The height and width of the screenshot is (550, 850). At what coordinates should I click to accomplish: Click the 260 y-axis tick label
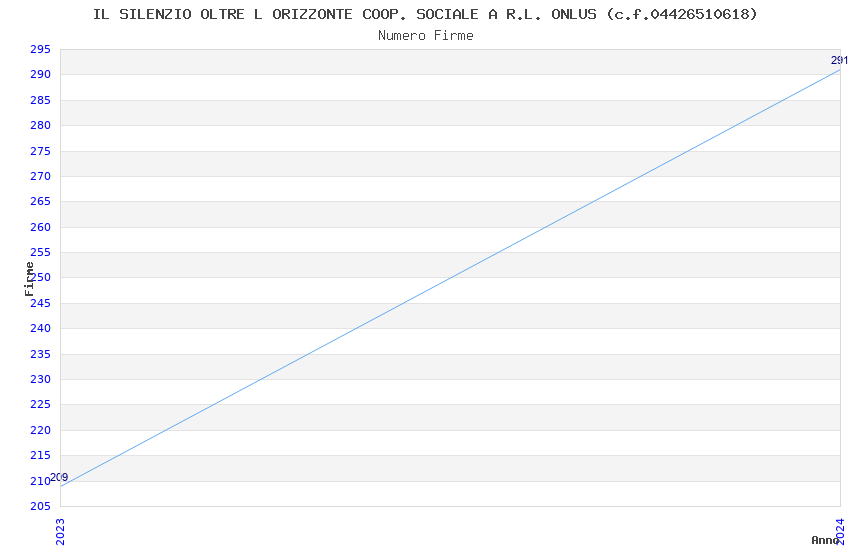coord(41,227)
